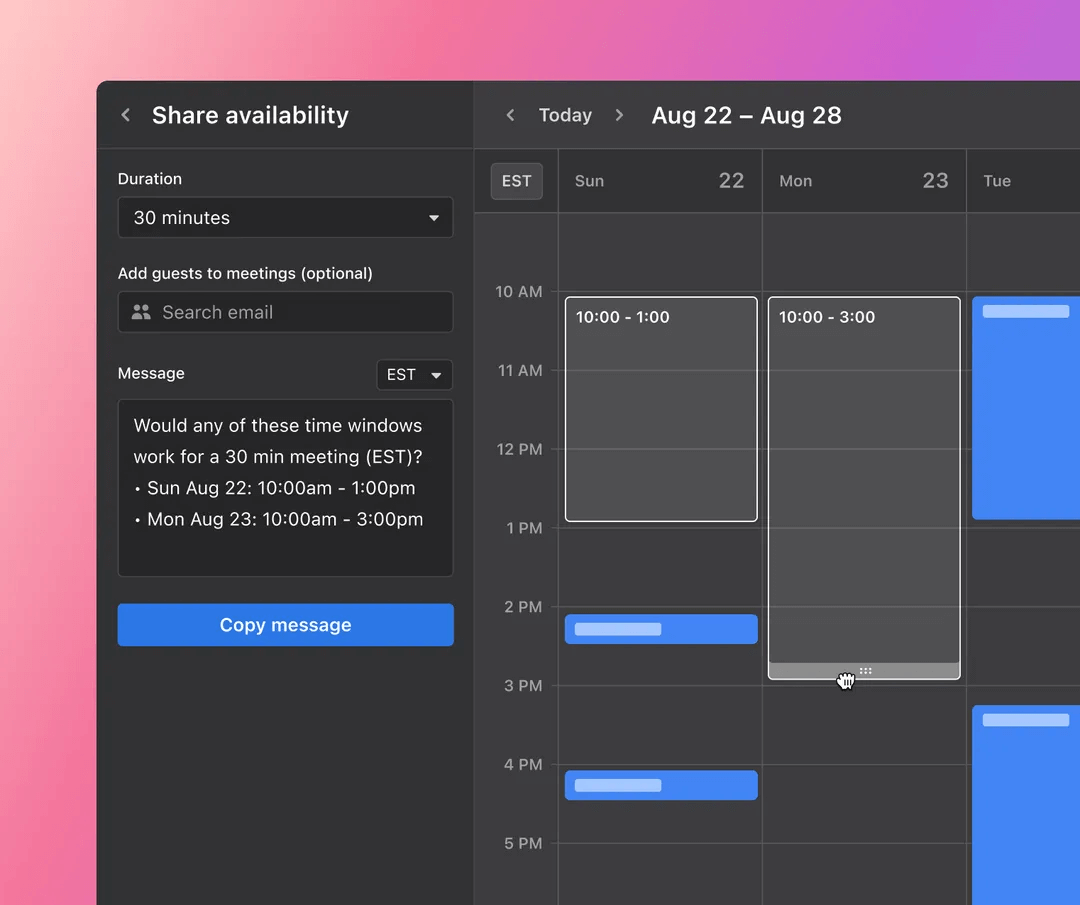The height and width of the screenshot is (905, 1080).
Task: Click the guests people icon in search field
Action: click(x=141, y=312)
